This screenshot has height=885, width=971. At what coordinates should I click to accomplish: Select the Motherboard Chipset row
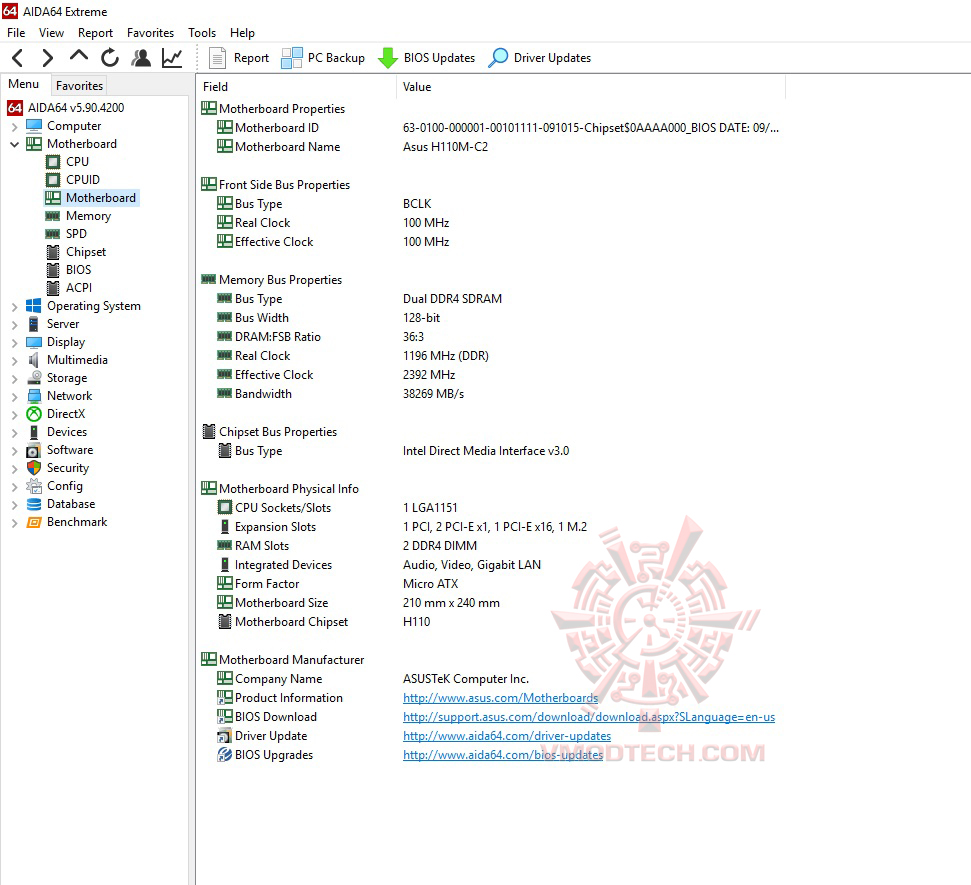click(492, 622)
